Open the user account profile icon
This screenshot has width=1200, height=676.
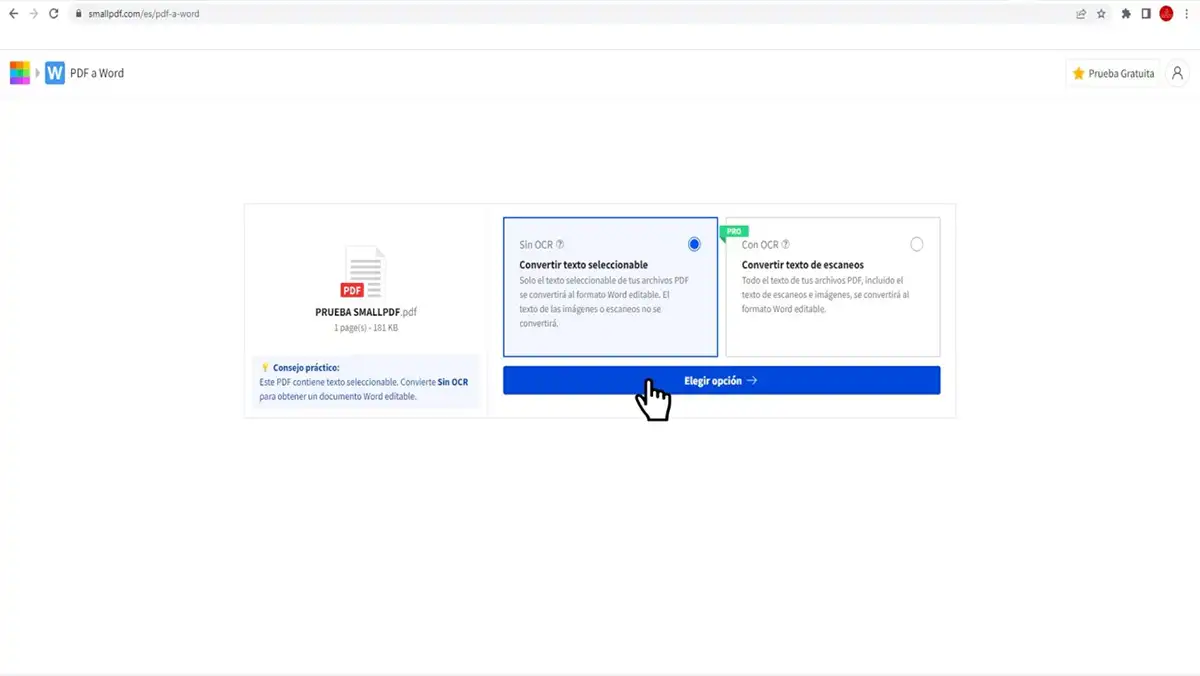(x=1177, y=72)
